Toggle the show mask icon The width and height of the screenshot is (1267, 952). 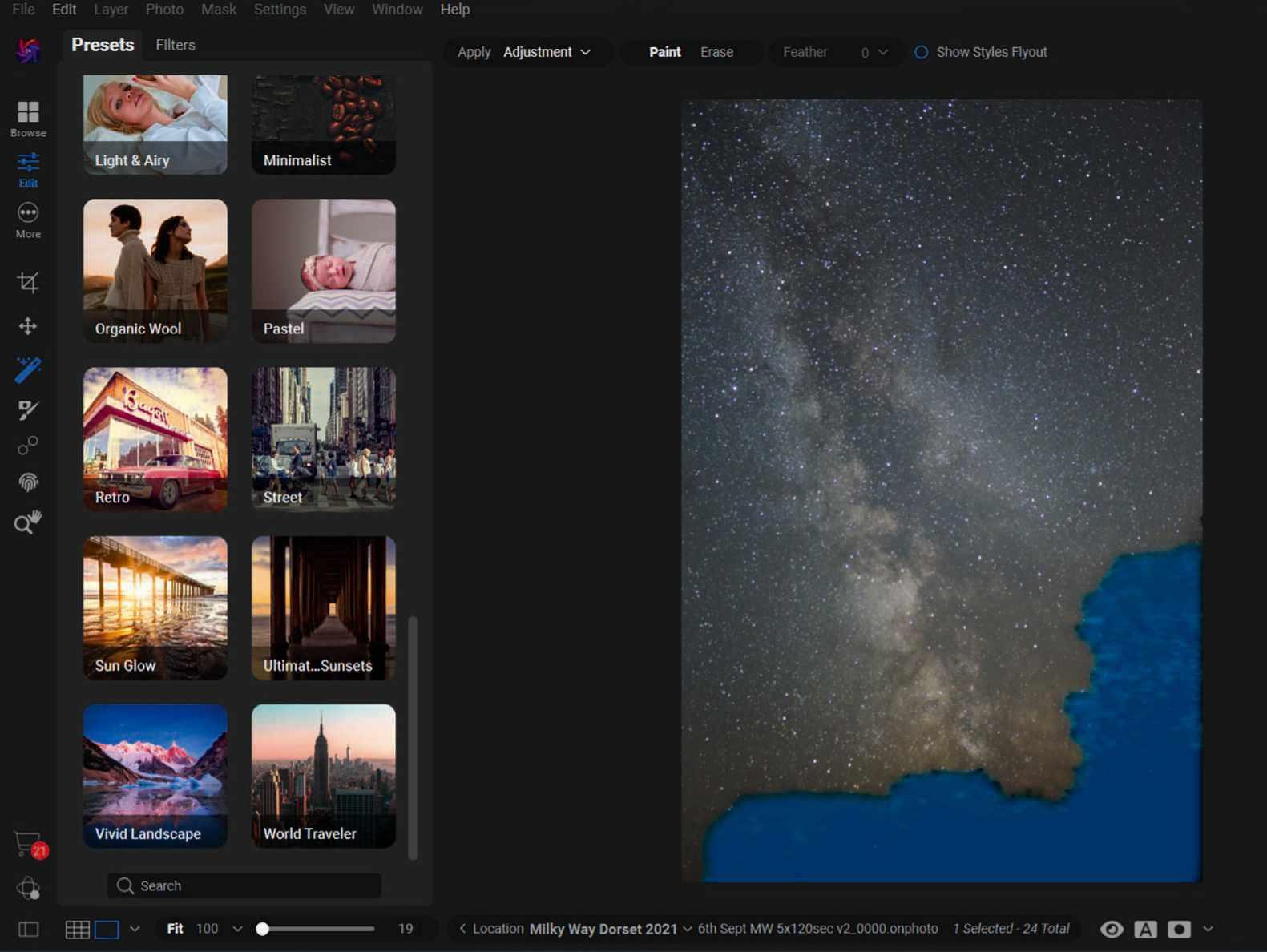(1179, 930)
